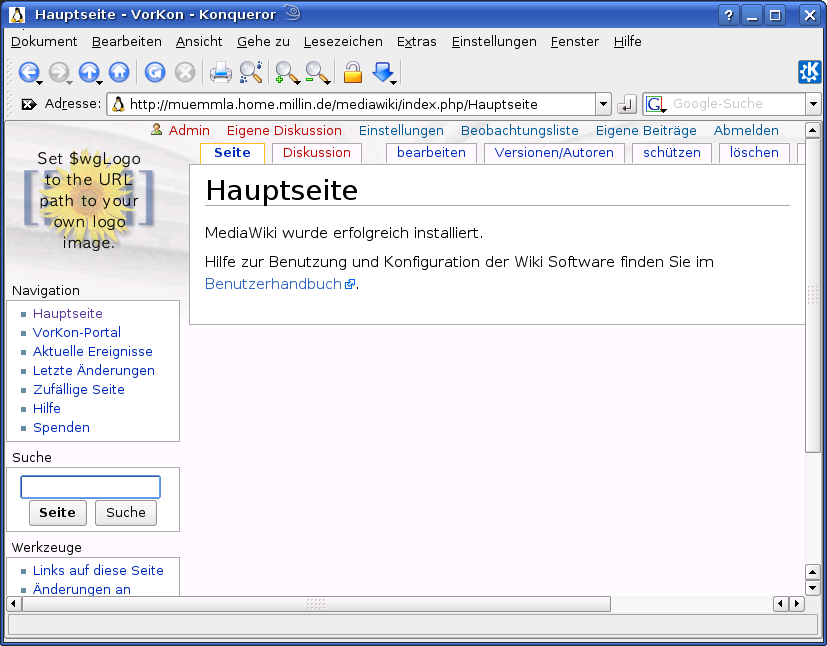Screen dimensions: 827x646
Task: Click the address URL input field
Action: (x=351, y=104)
